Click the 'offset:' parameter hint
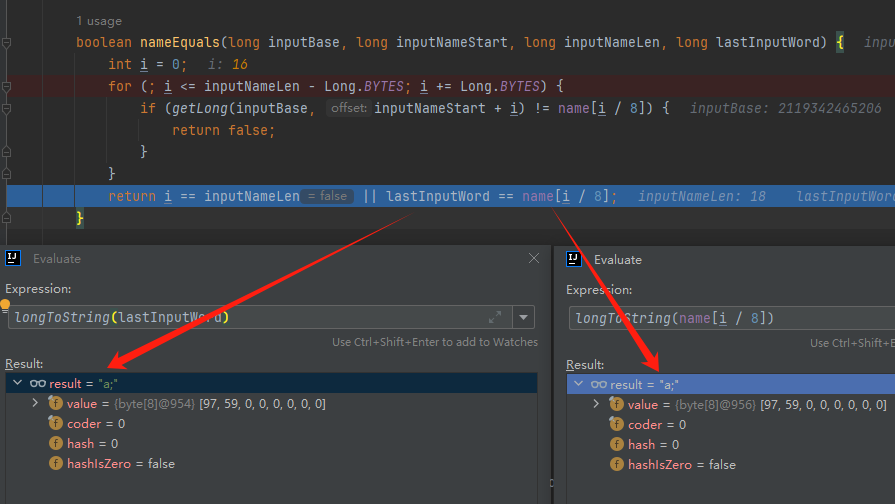 click(349, 108)
